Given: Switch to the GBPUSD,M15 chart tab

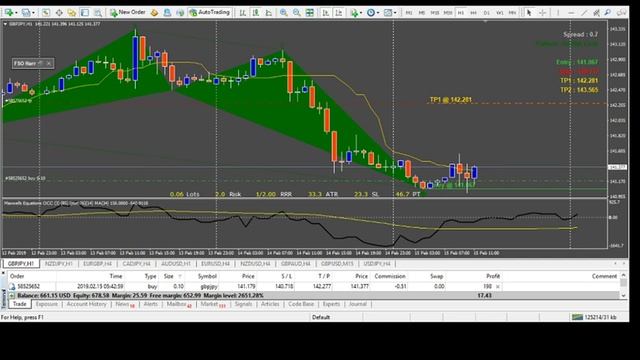Looking at the screenshot, I should tap(337, 264).
